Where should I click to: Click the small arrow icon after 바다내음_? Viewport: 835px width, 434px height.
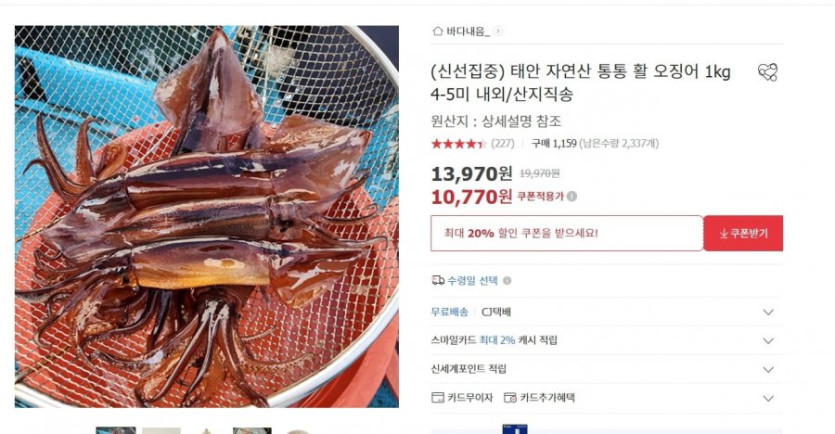[498, 31]
